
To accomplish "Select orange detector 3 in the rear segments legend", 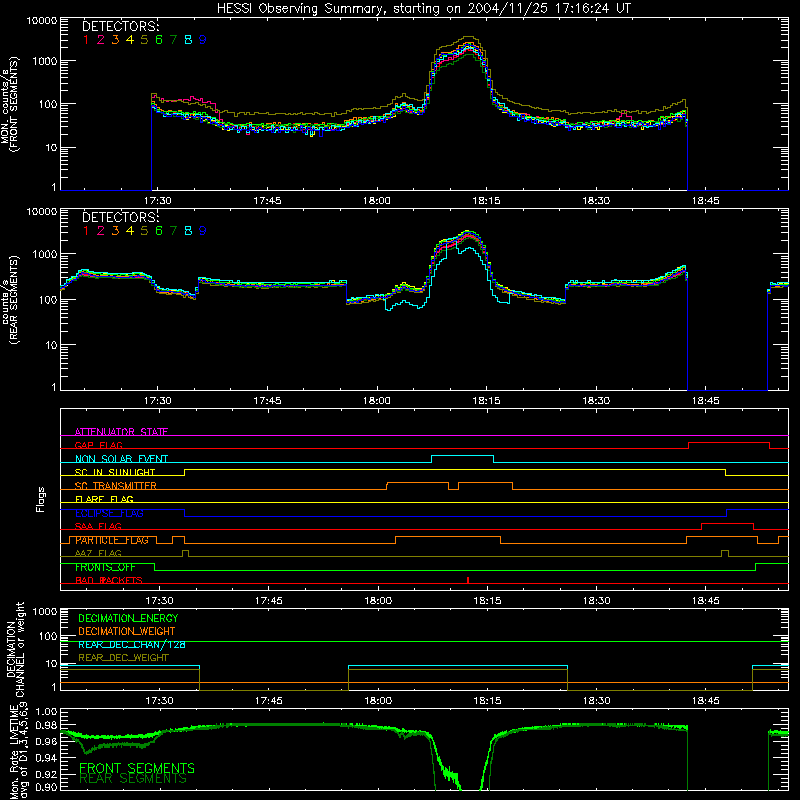I will tap(115, 231).
